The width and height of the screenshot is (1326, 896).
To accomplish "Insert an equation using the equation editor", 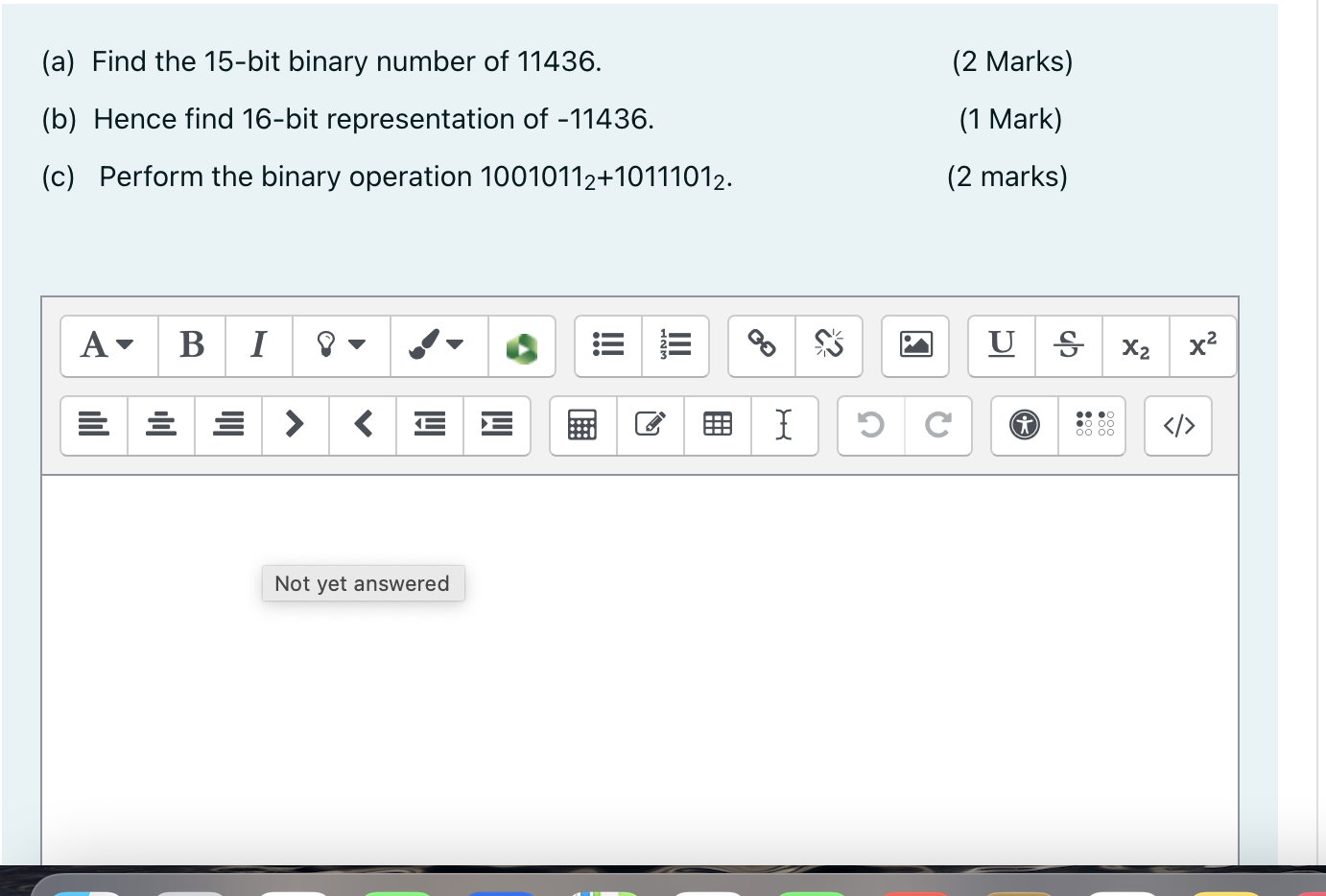I will coord(583,425).
